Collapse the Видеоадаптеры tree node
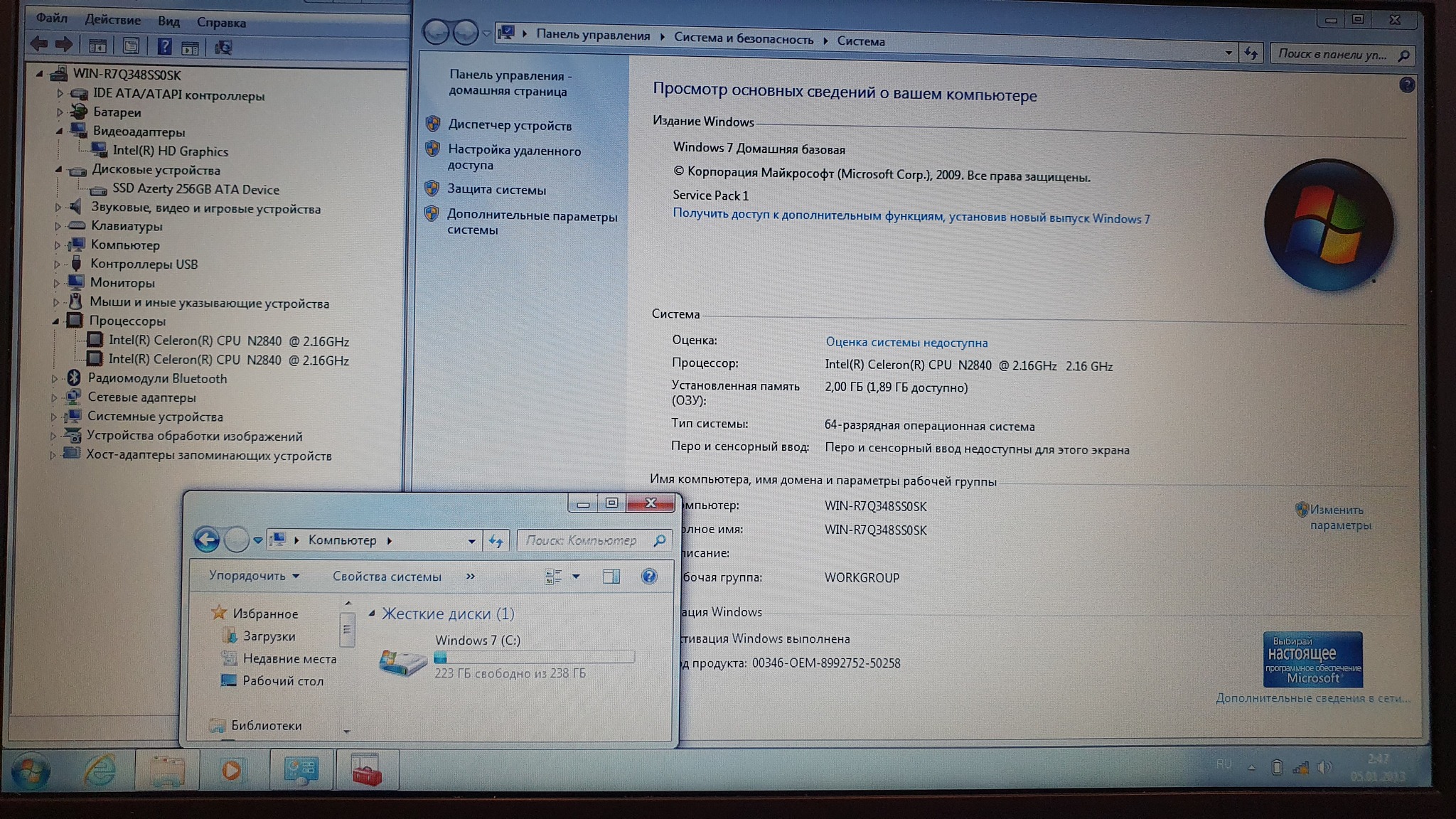Image resolution: width=1456 pixels, height=819 pixels. point(59,132)
